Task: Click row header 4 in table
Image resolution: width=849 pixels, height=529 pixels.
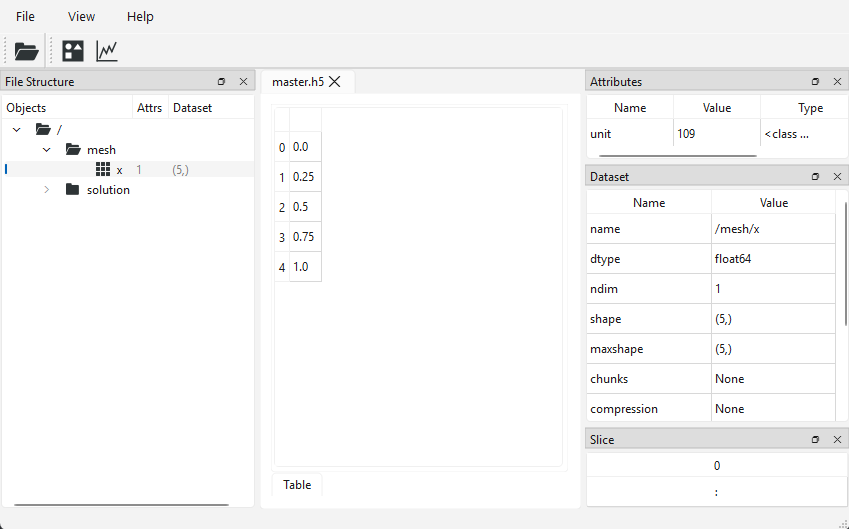Action: tap(282, 267)
